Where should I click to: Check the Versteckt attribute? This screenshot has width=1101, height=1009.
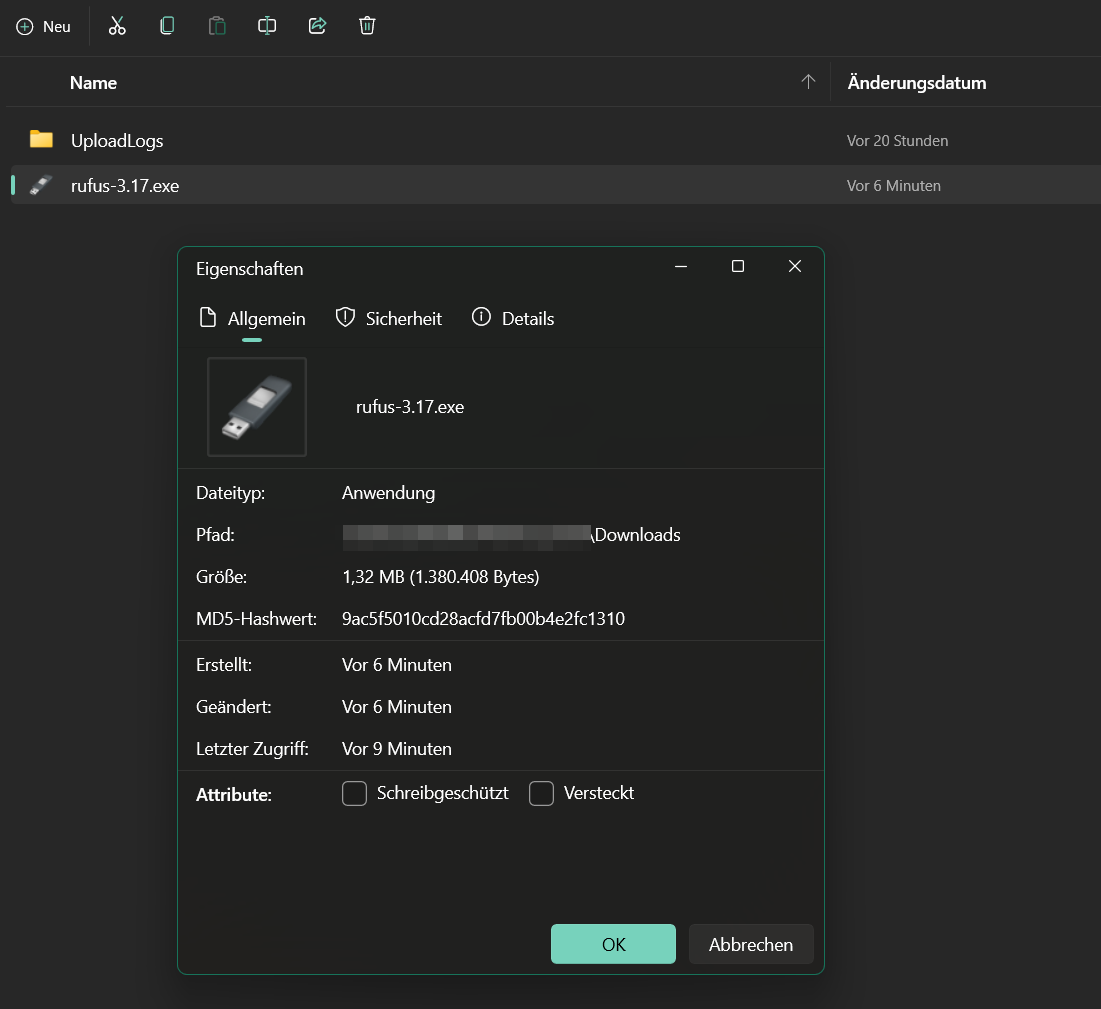tap(541, 793)
